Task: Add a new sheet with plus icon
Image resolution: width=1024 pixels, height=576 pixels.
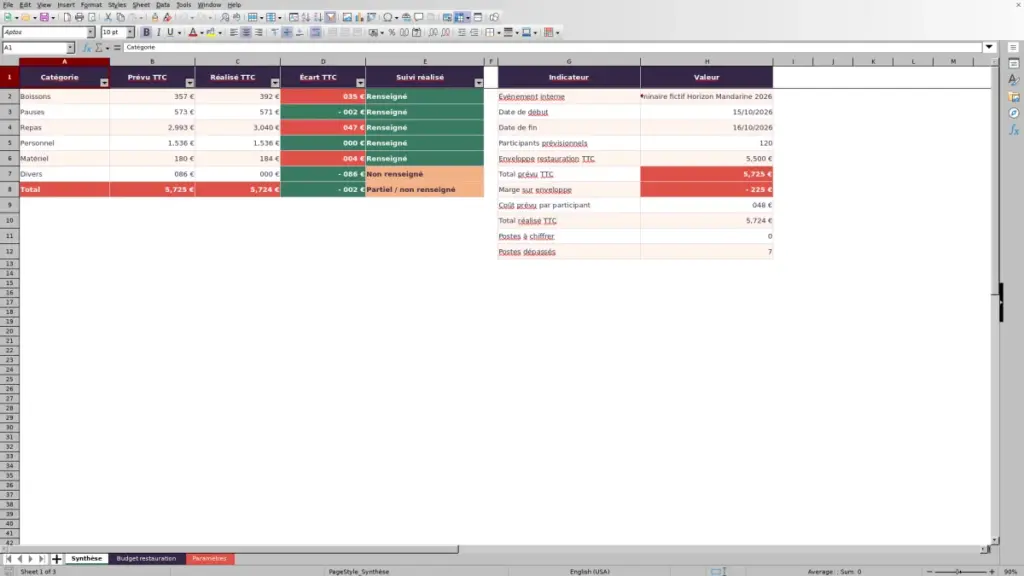Action: point(57,559)
